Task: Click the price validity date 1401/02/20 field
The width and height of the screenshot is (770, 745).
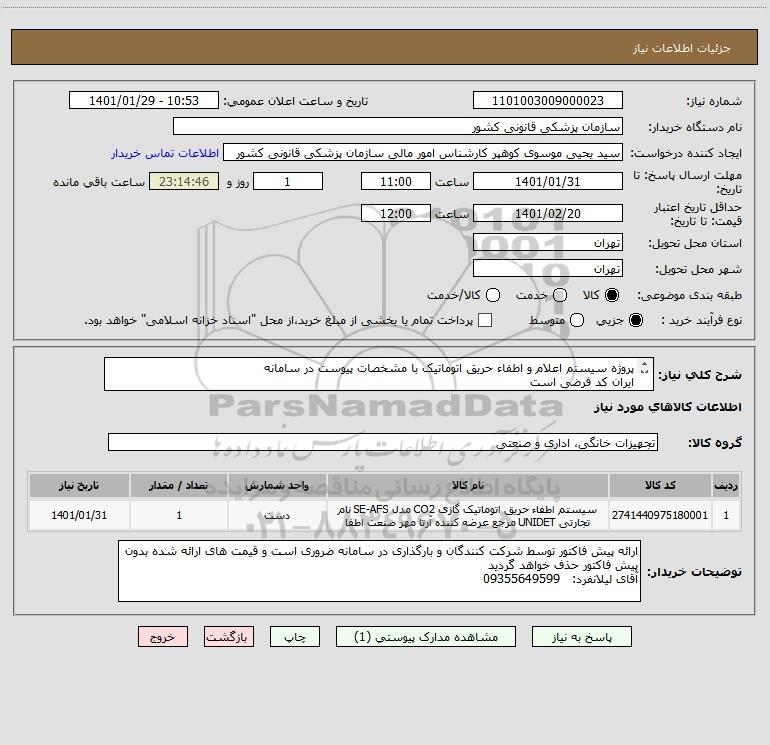Action: [x=548, y=213]
